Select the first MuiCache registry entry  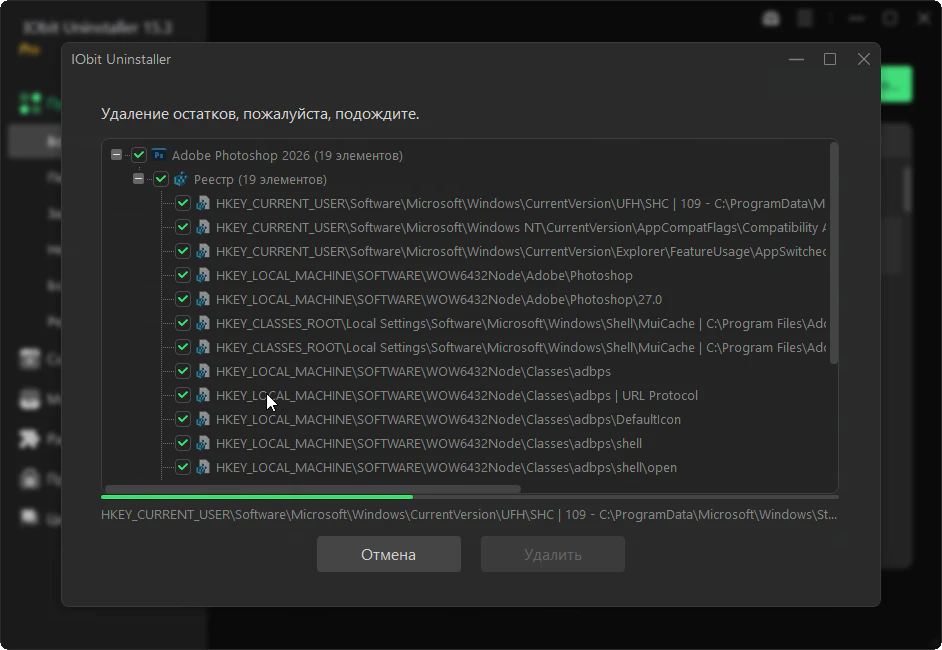520,323
